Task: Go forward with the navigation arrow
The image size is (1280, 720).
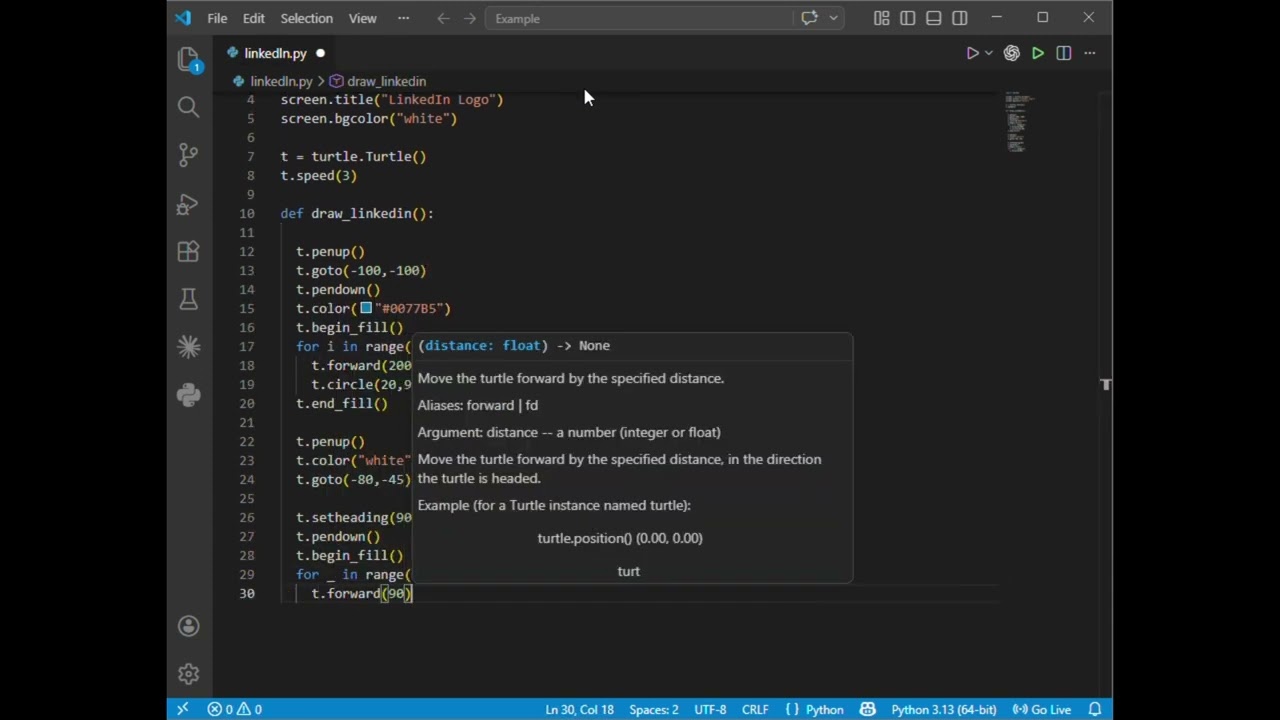Action: click(x=470, y=18)
